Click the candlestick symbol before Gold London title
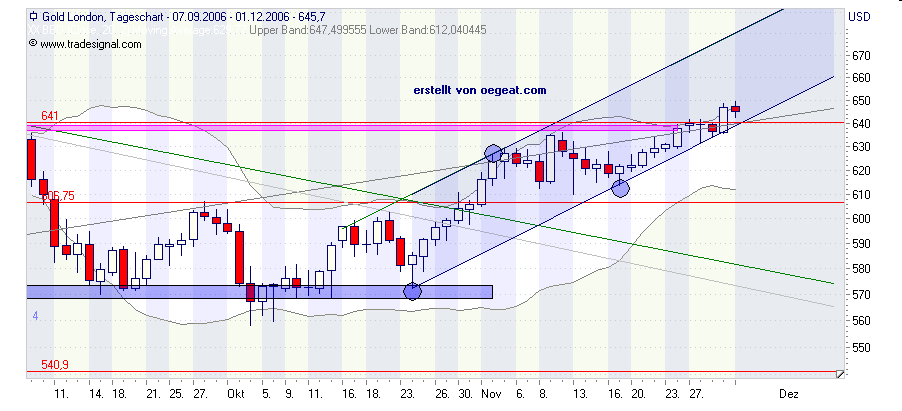 (x=33, y=17)
